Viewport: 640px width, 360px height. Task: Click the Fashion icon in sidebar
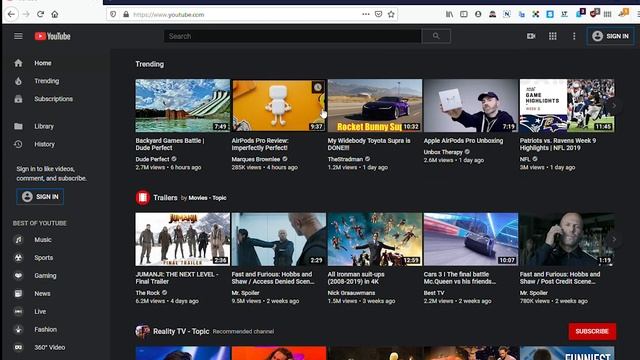pos(18,330)
